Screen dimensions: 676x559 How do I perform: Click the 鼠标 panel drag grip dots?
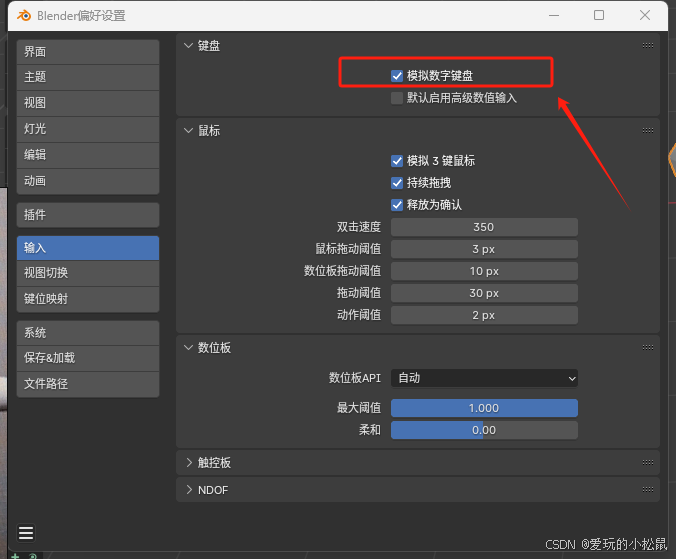pyautogui.click(x=648, y=130)
